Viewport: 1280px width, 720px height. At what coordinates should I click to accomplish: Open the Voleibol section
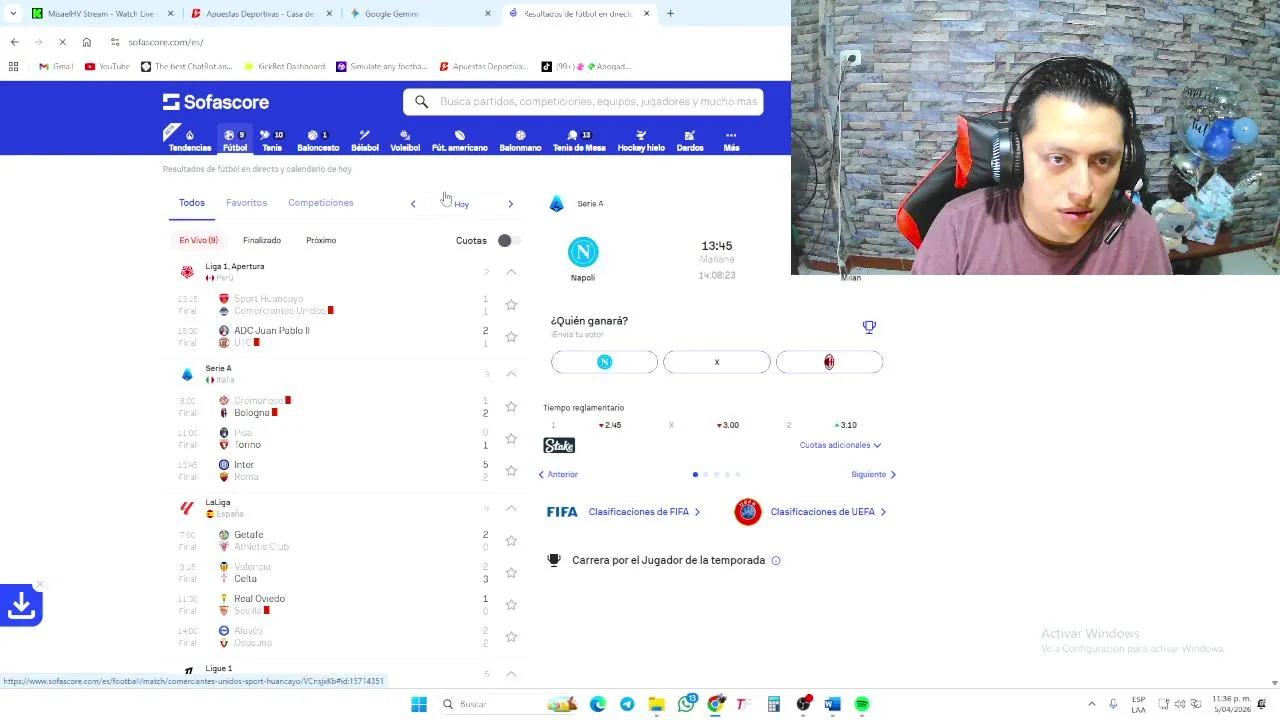(x=405, y=141)
